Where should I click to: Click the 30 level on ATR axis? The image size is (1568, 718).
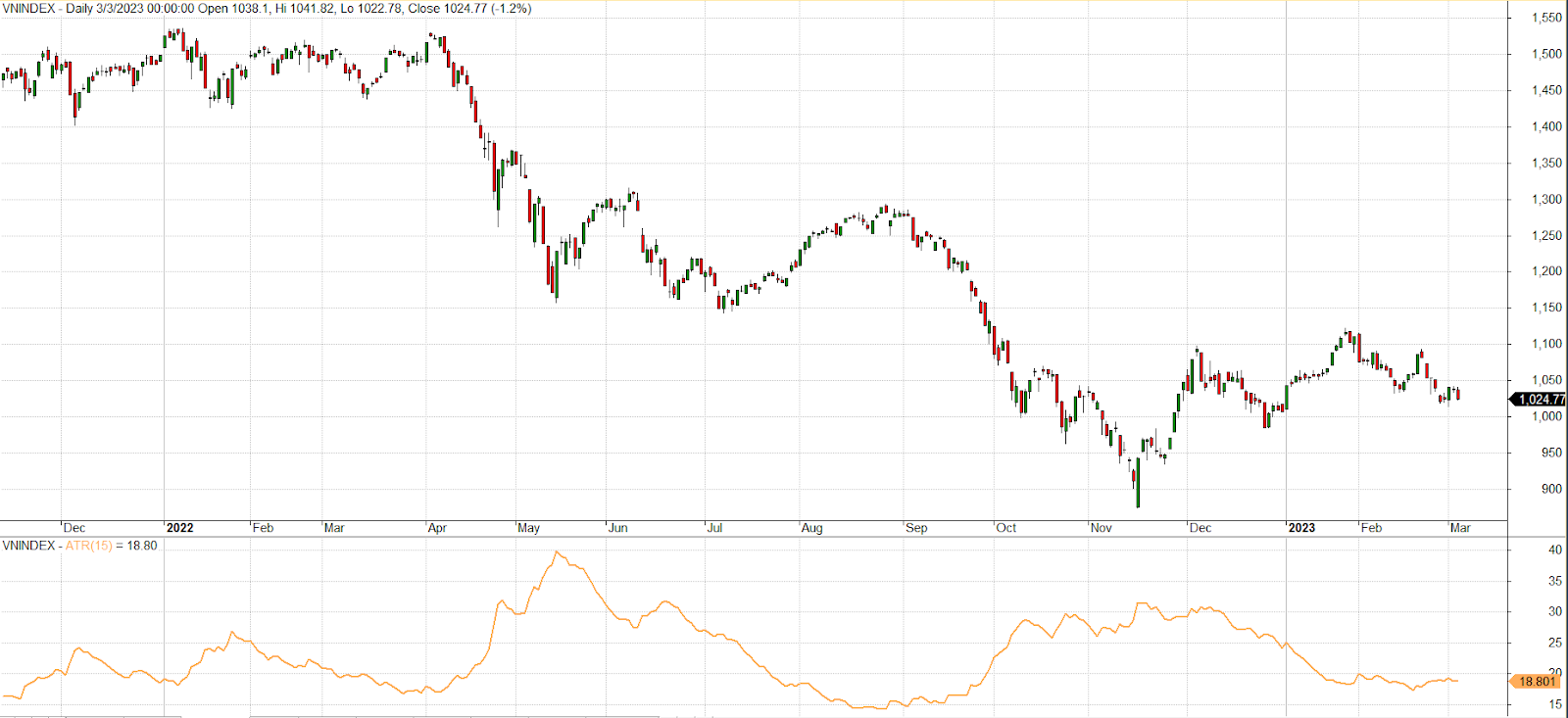(x=1554, y=611)
